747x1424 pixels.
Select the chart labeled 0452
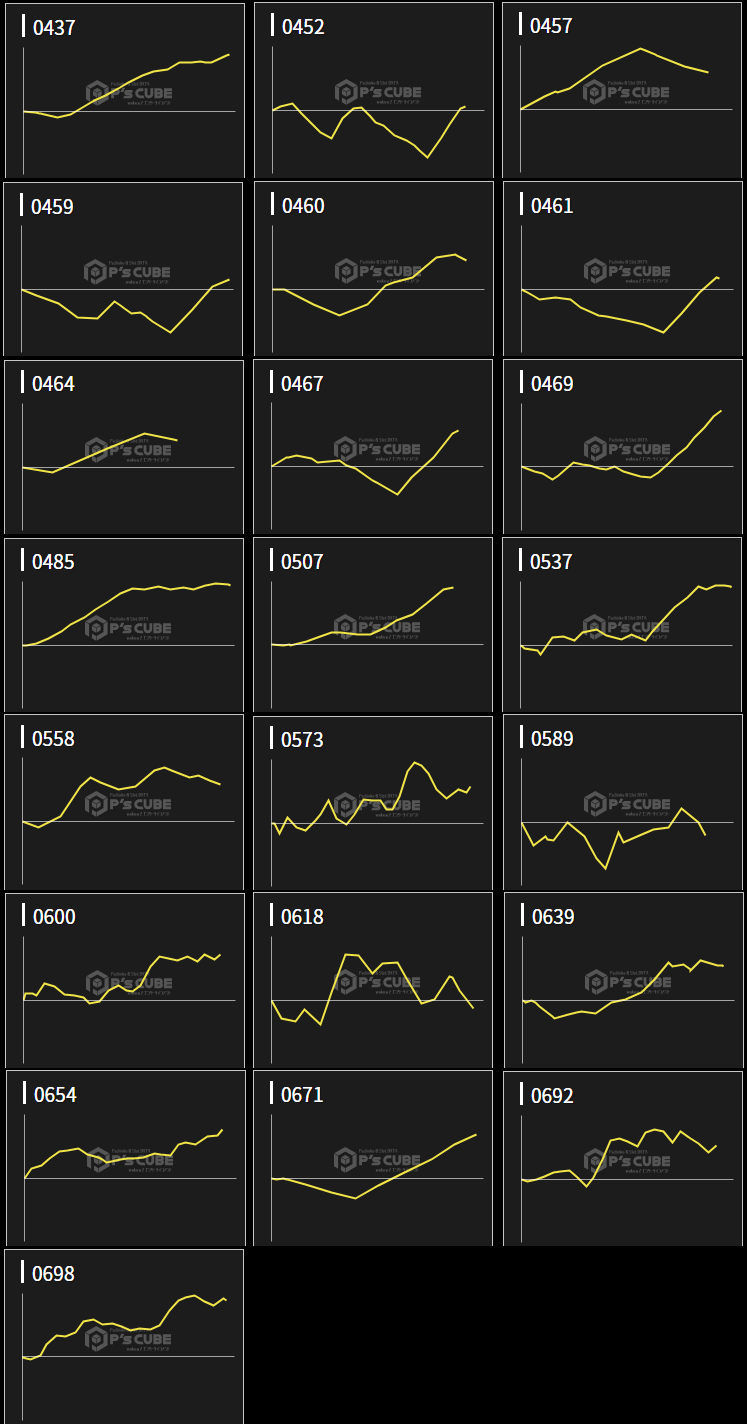click(373, 91)
